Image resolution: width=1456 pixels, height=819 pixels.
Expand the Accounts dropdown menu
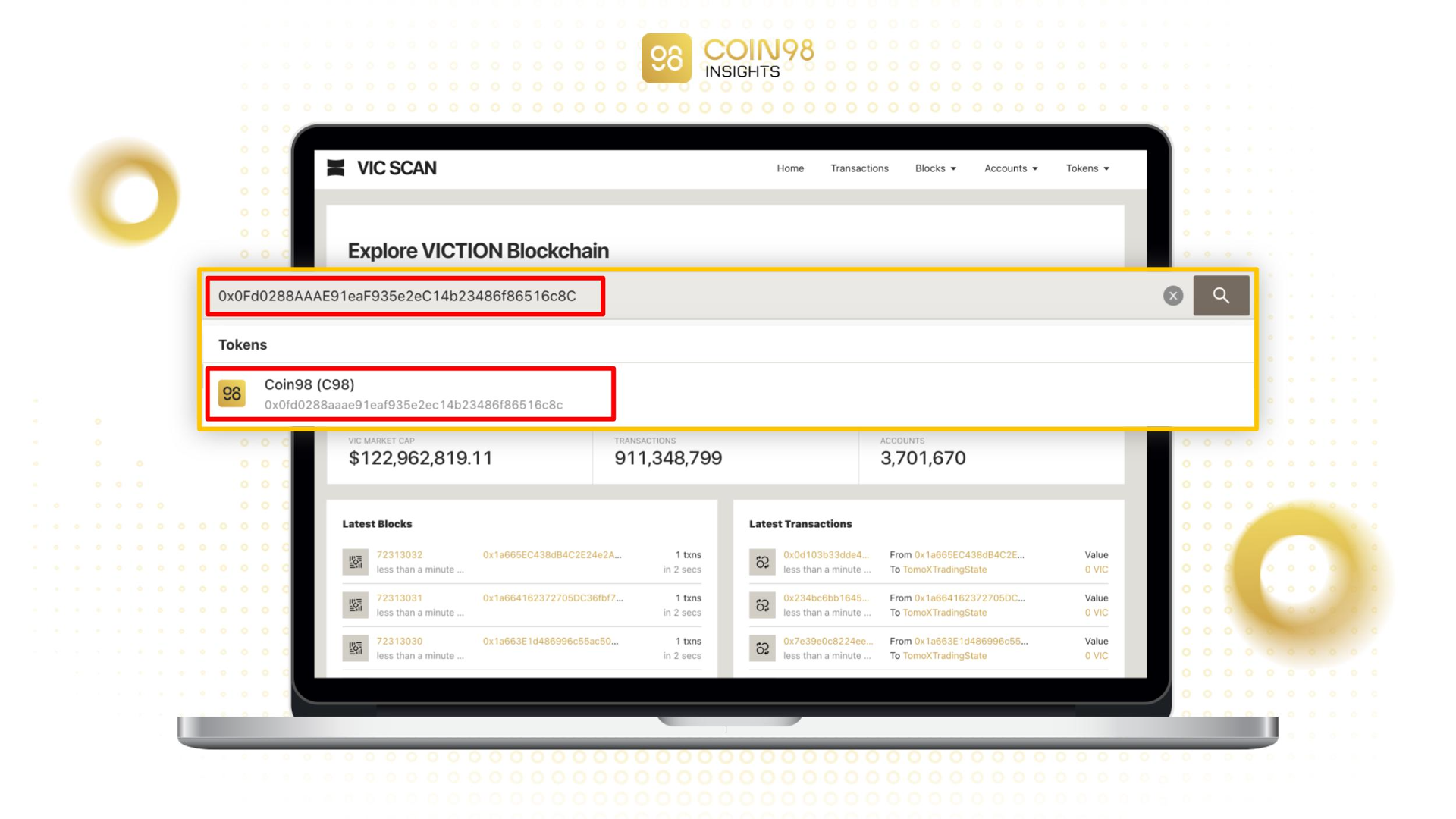coord(1011,168)
